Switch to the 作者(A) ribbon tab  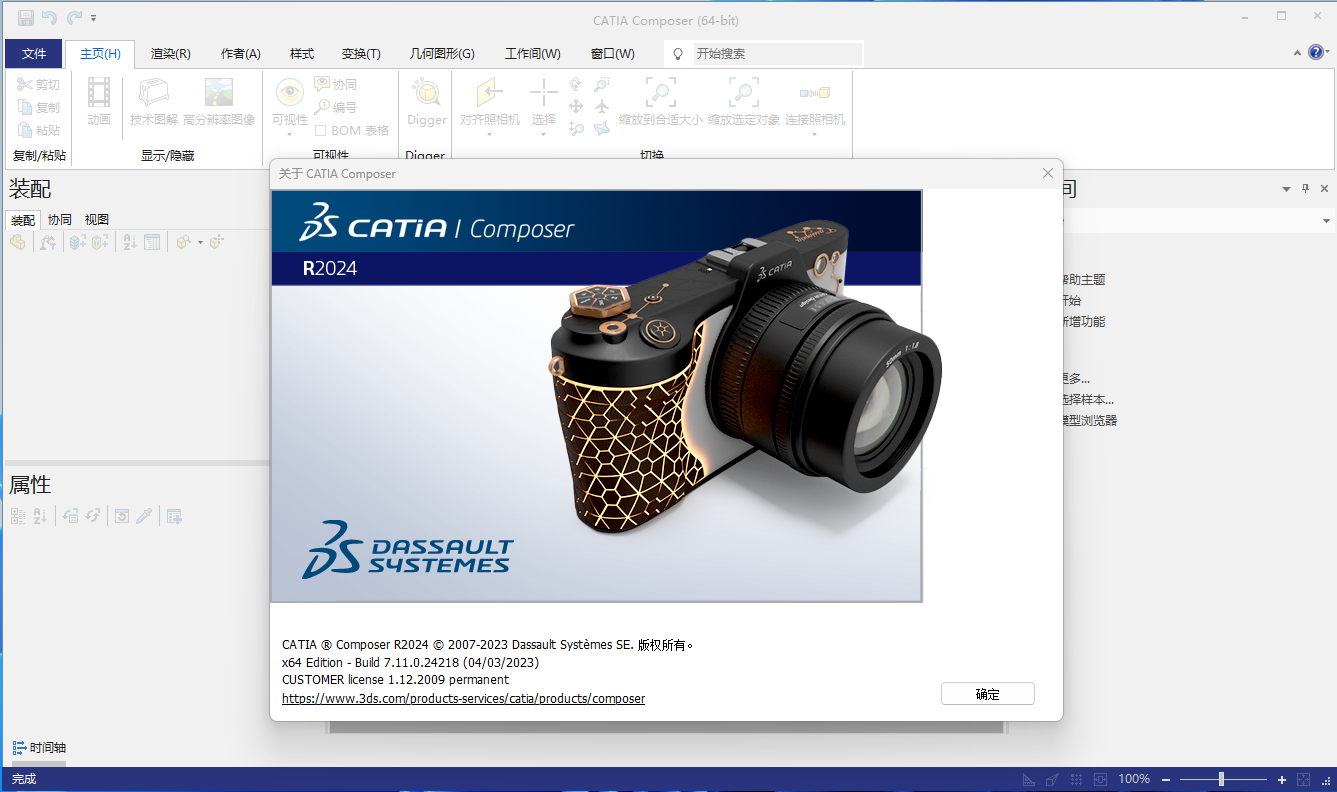(x=240, y=54)
